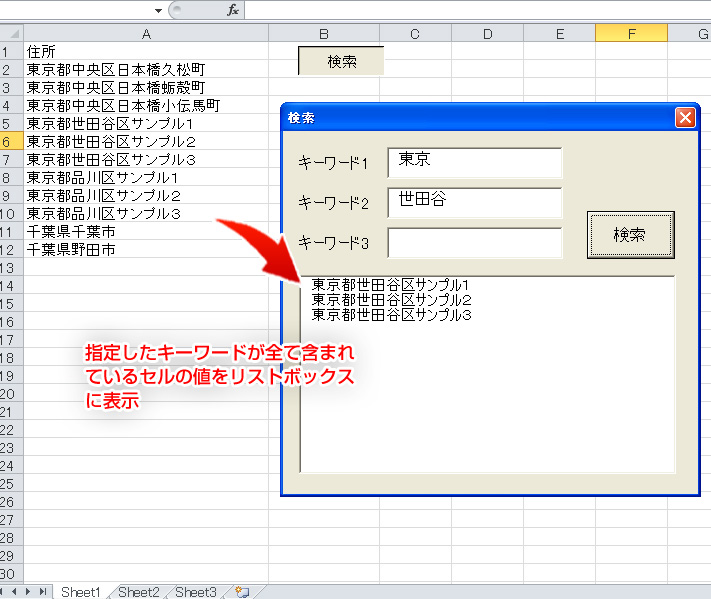Select 東京都世田谷区サンプル1 in the listbox
This screenshot has width=711, height=599.
pyautogui.click(x=488, y=285)
